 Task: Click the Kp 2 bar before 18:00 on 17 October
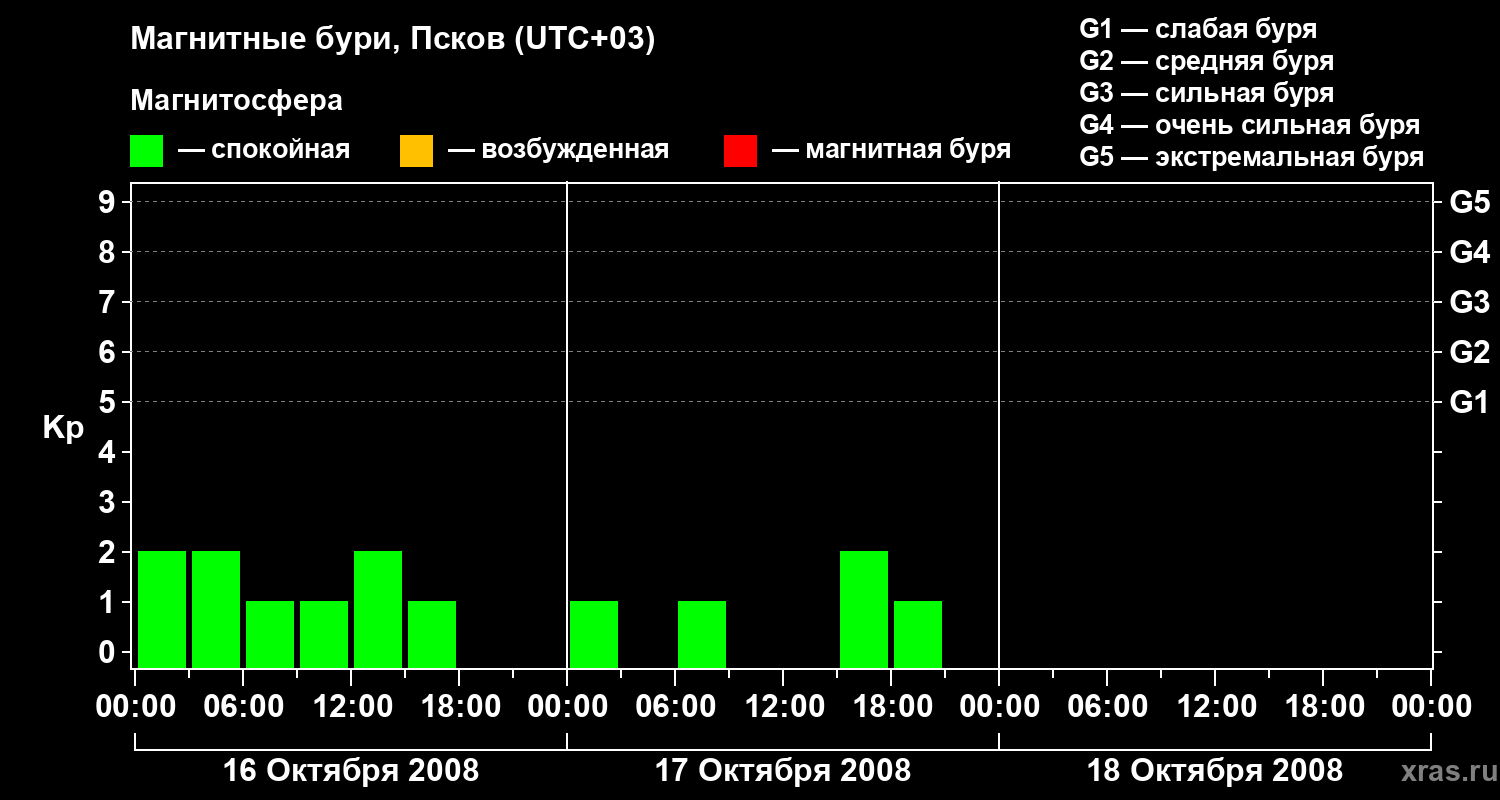click(864, 609)
